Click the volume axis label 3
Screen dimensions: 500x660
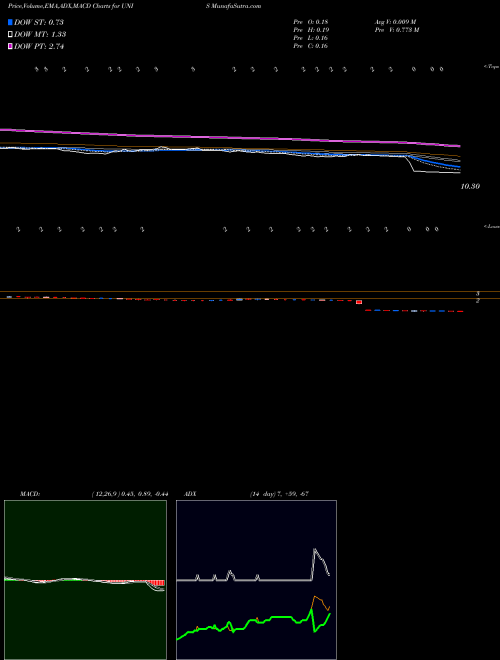[x=478, y=293]
